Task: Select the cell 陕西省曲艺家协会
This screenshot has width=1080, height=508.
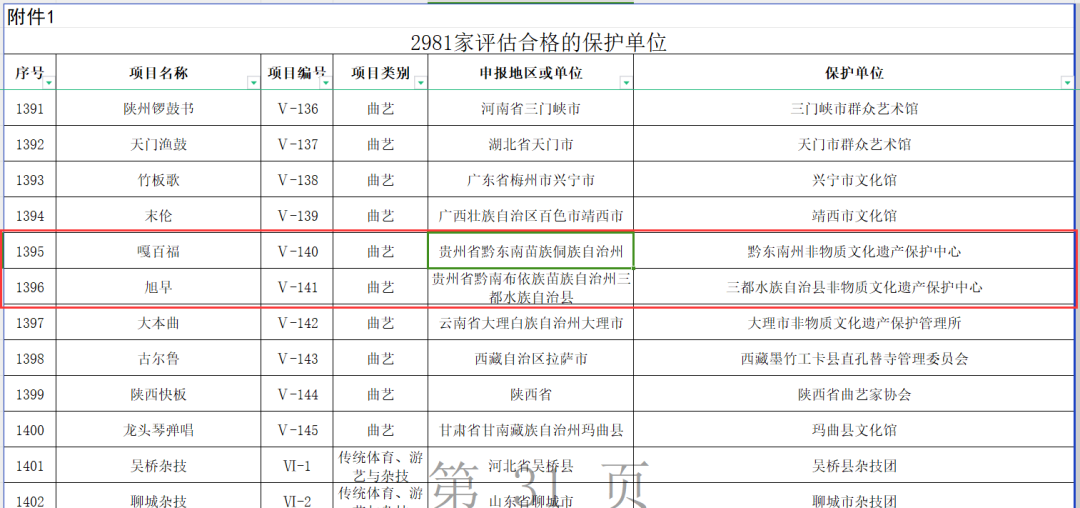Action: coord(854,394)
